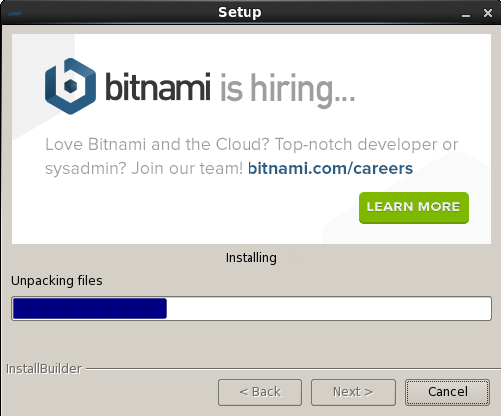Cancel the installation

(447, 392)
